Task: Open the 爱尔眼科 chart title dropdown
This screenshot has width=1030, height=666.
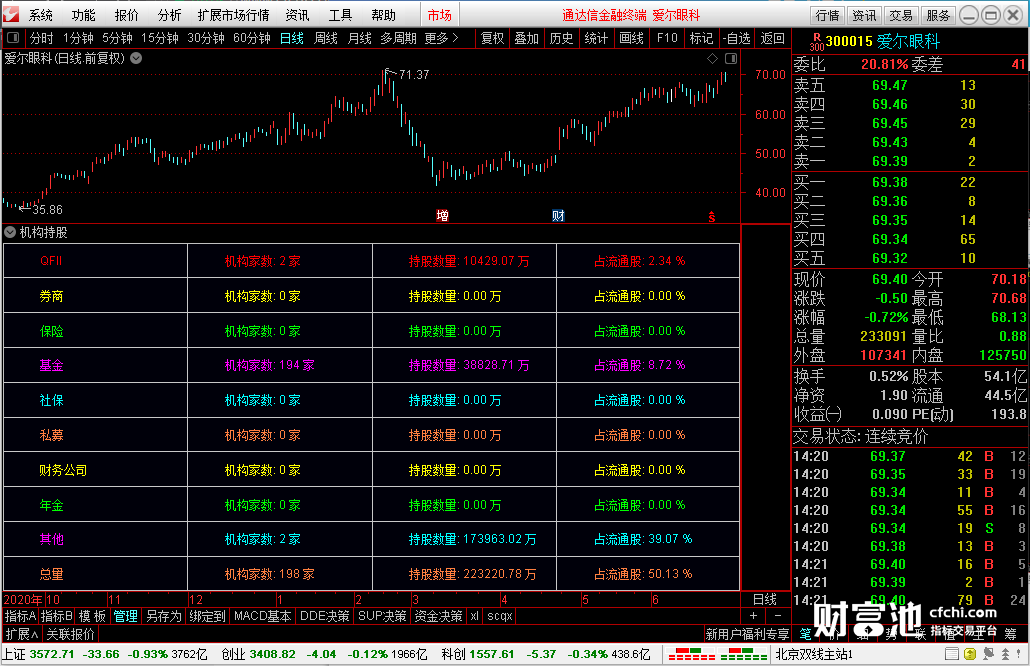Action: pyautogui.click(x=136, y=58)
